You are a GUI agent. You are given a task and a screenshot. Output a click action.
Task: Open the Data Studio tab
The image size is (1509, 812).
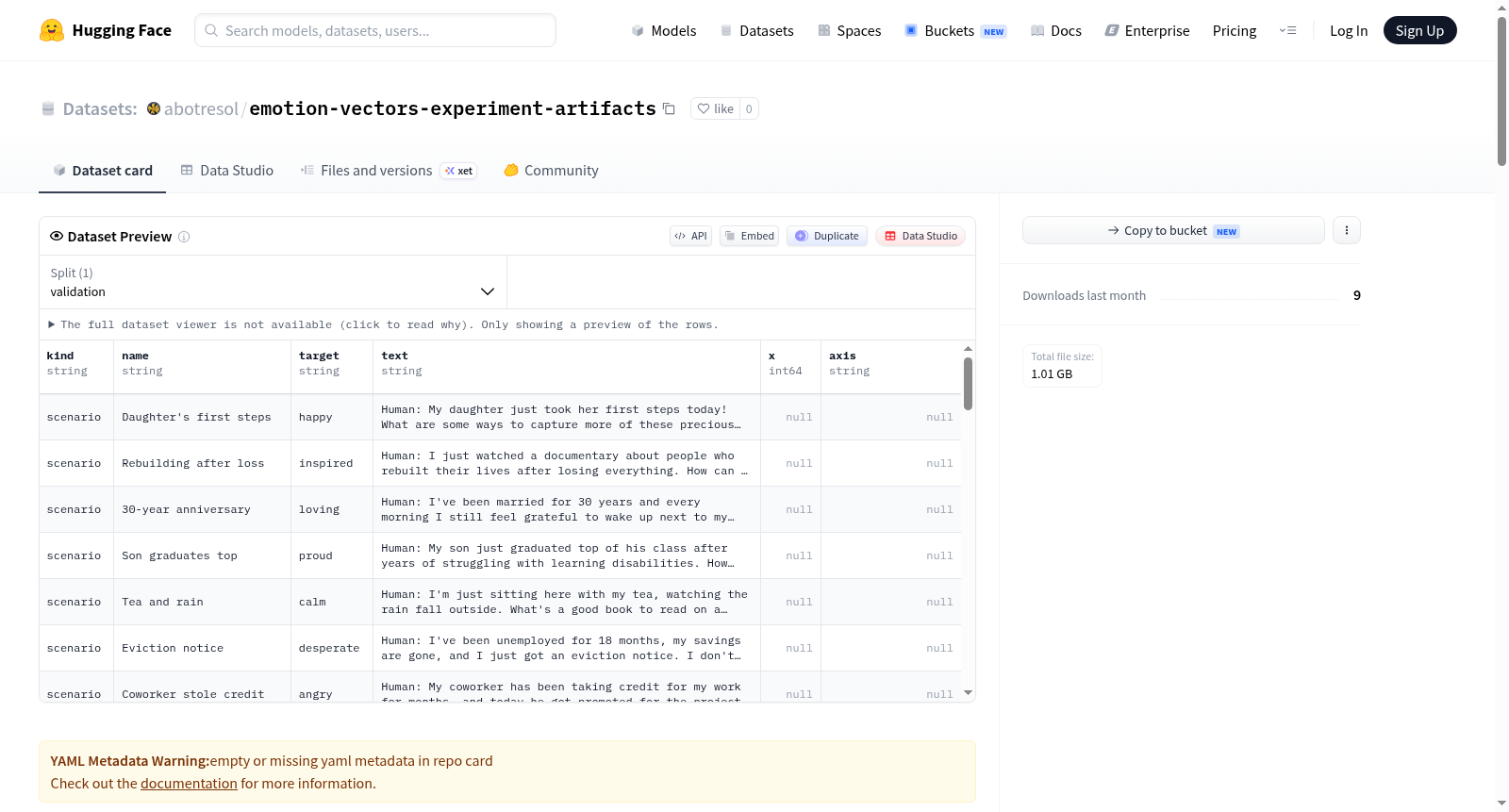point(227,171)
